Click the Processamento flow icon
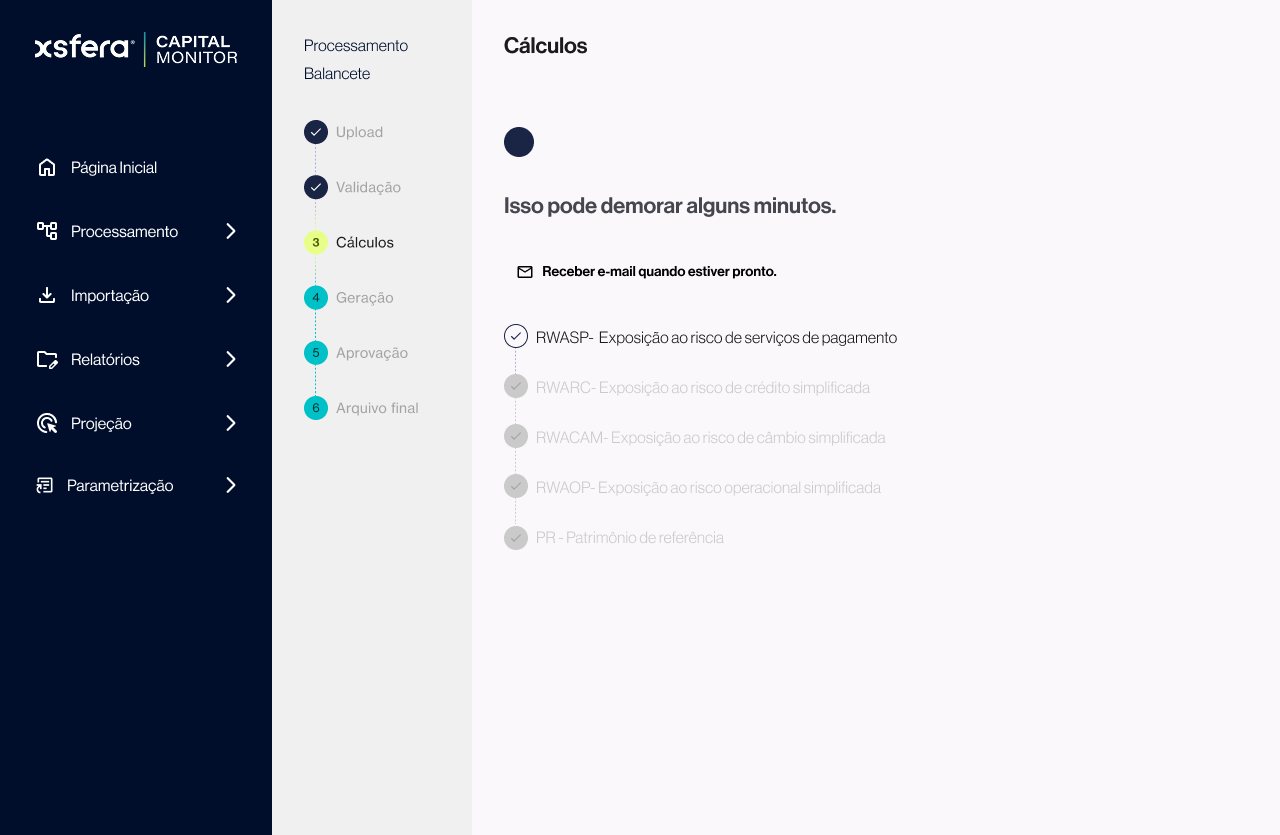 point(47,231)
